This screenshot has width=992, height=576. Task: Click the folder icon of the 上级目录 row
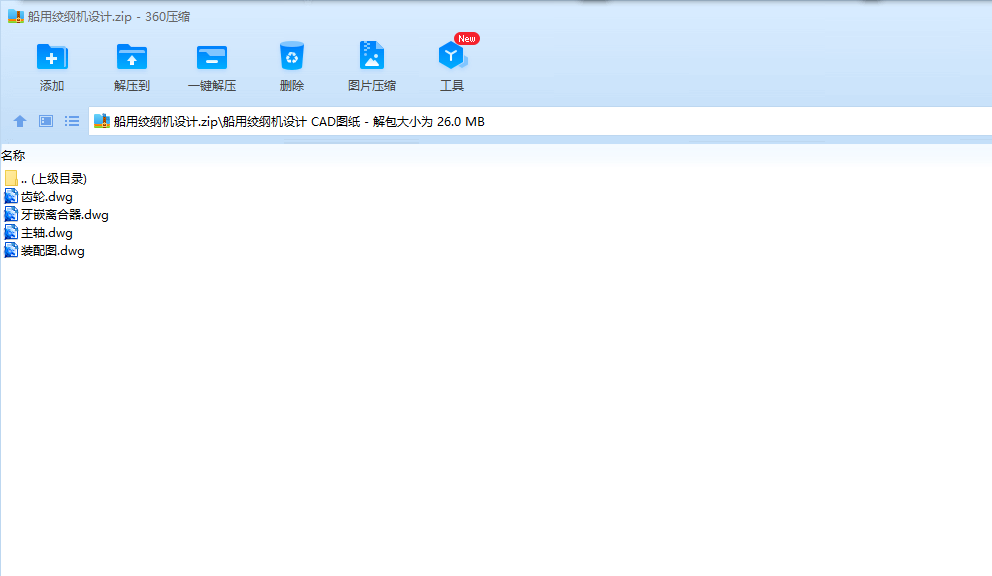[x=11, y=178]
